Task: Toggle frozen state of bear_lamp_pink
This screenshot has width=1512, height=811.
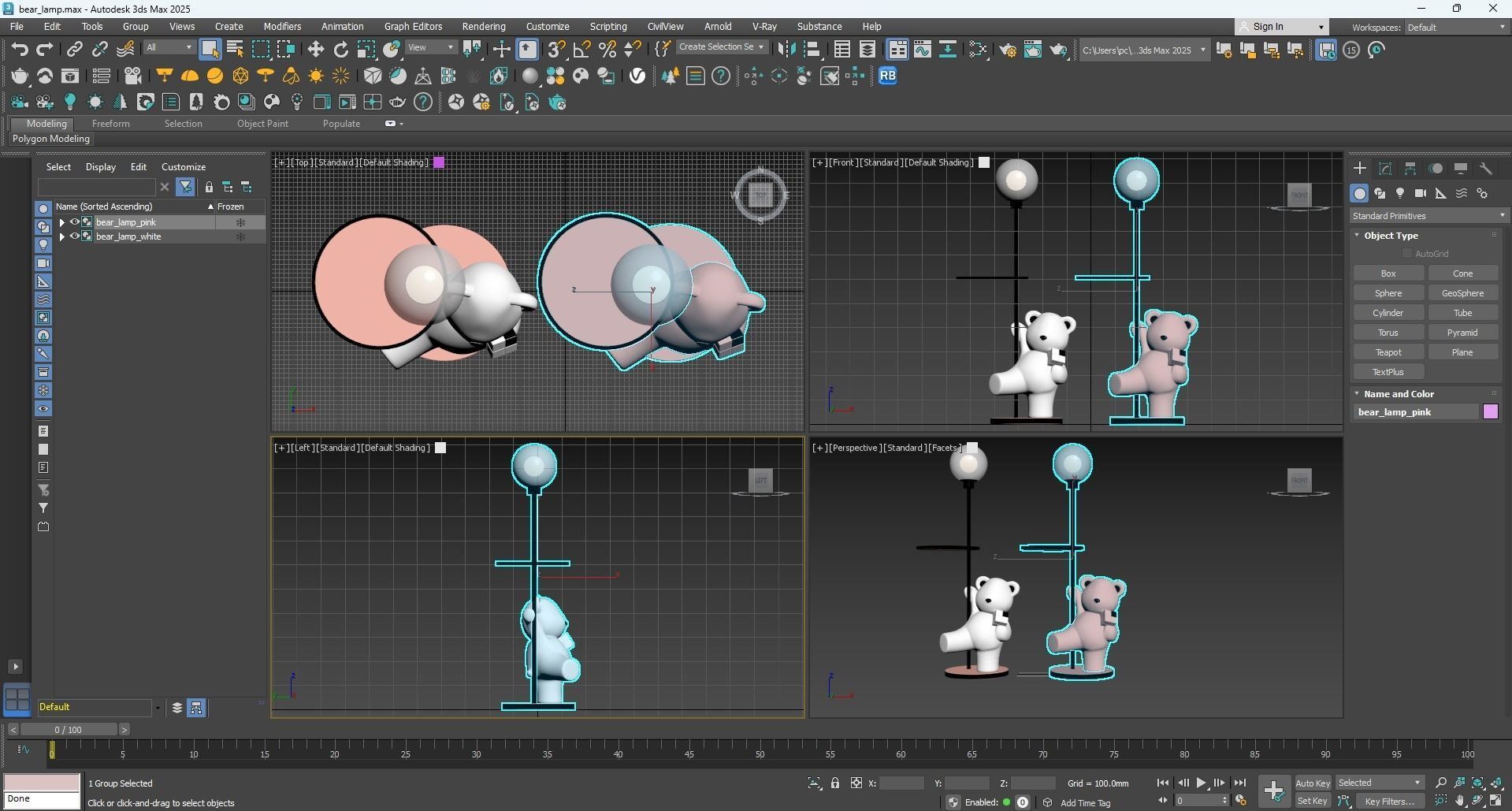Action: [x=240, y=222]
